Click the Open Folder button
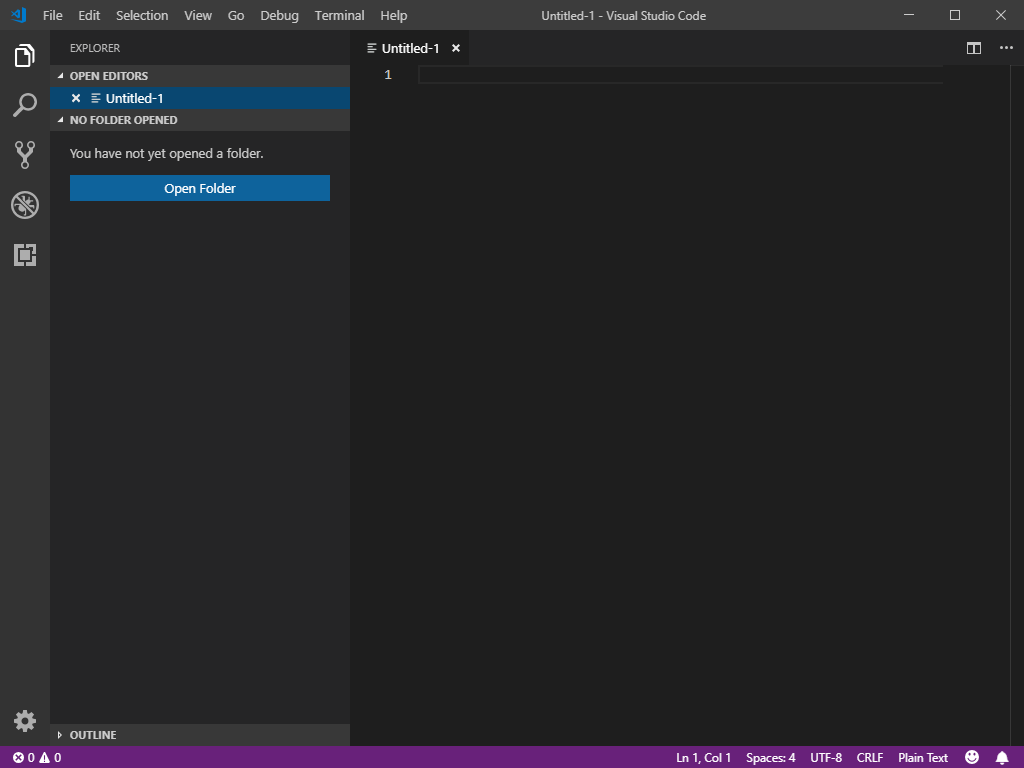Image resolution: width=1024 pixels, height=768 pixels. click(200, 188)
